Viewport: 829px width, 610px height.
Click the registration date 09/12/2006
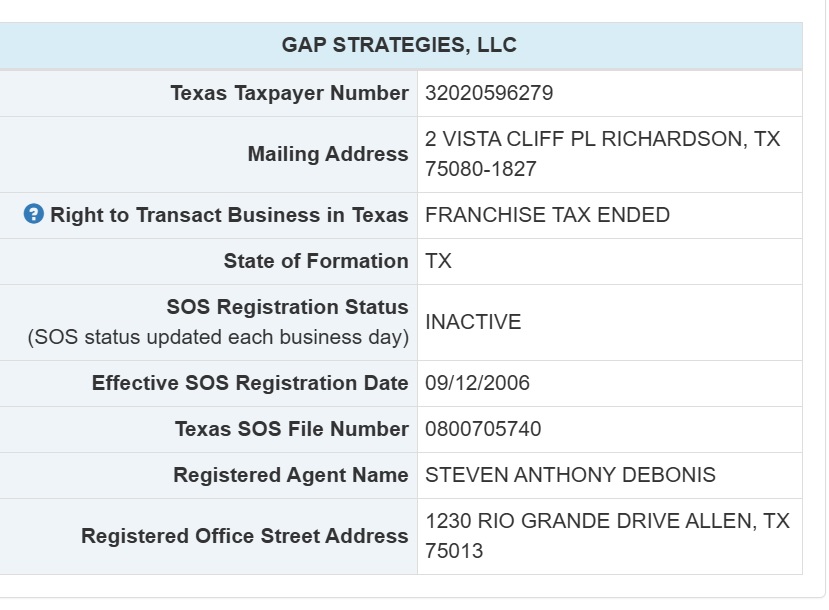(477, 383)
